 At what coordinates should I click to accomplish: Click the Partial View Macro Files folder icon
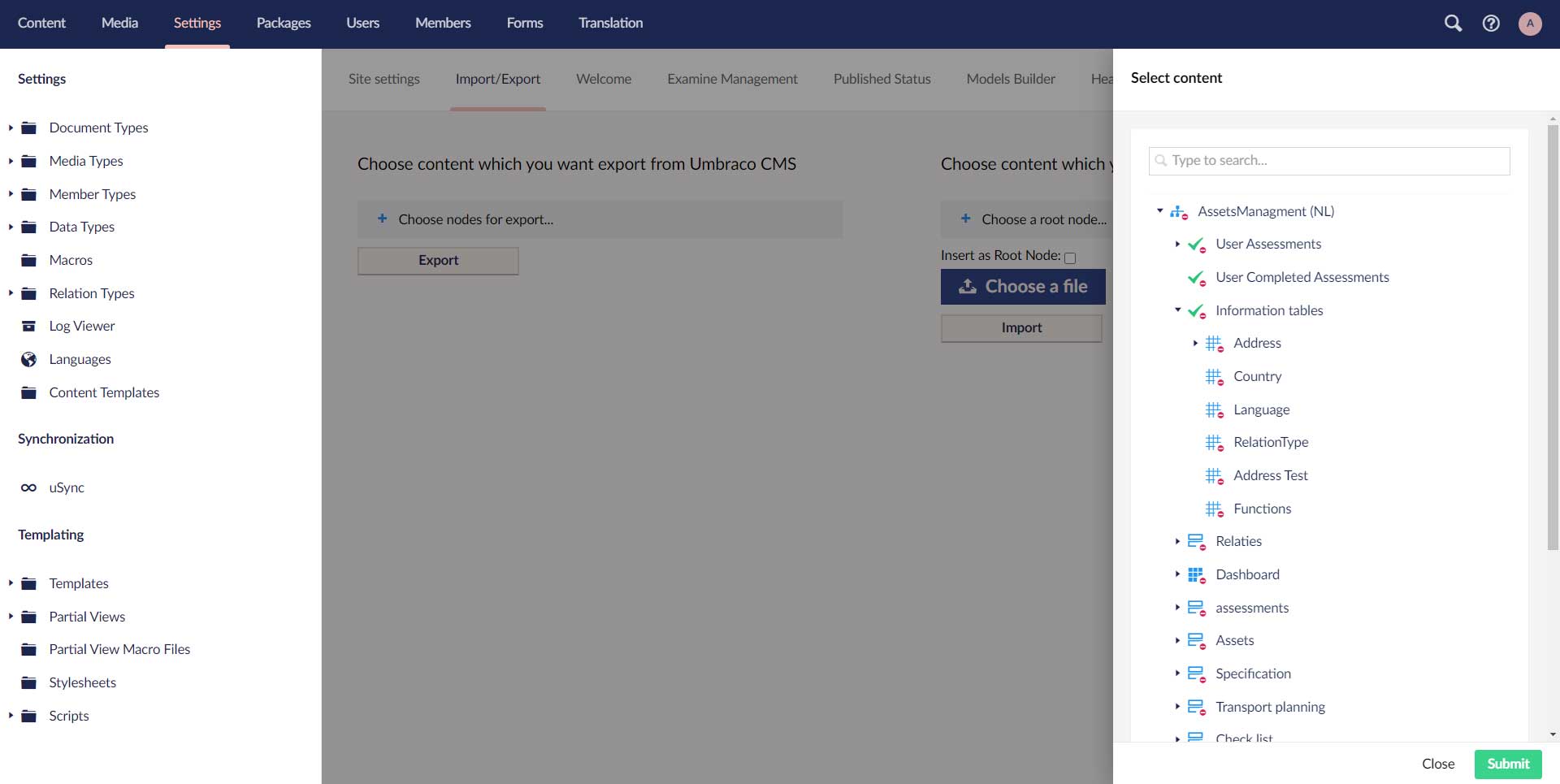pos(29,649)
